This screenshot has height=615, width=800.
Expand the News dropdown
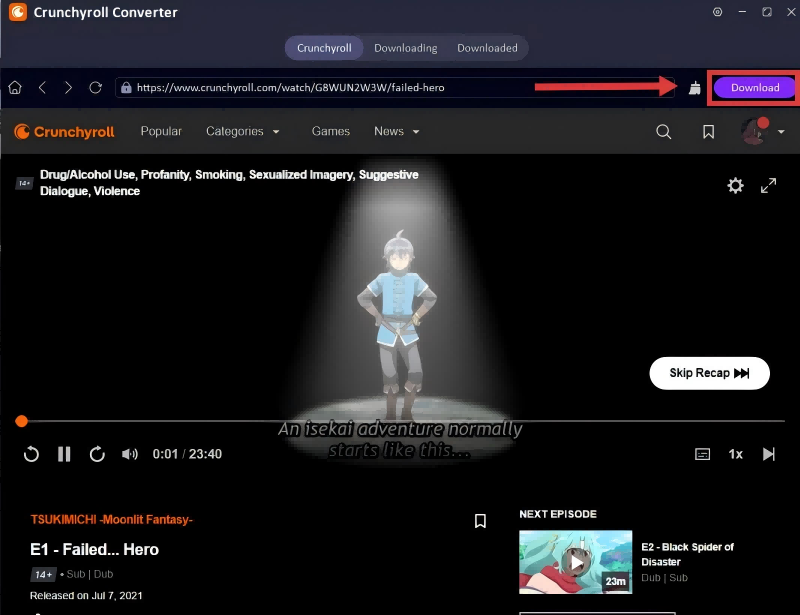point(396,131)
